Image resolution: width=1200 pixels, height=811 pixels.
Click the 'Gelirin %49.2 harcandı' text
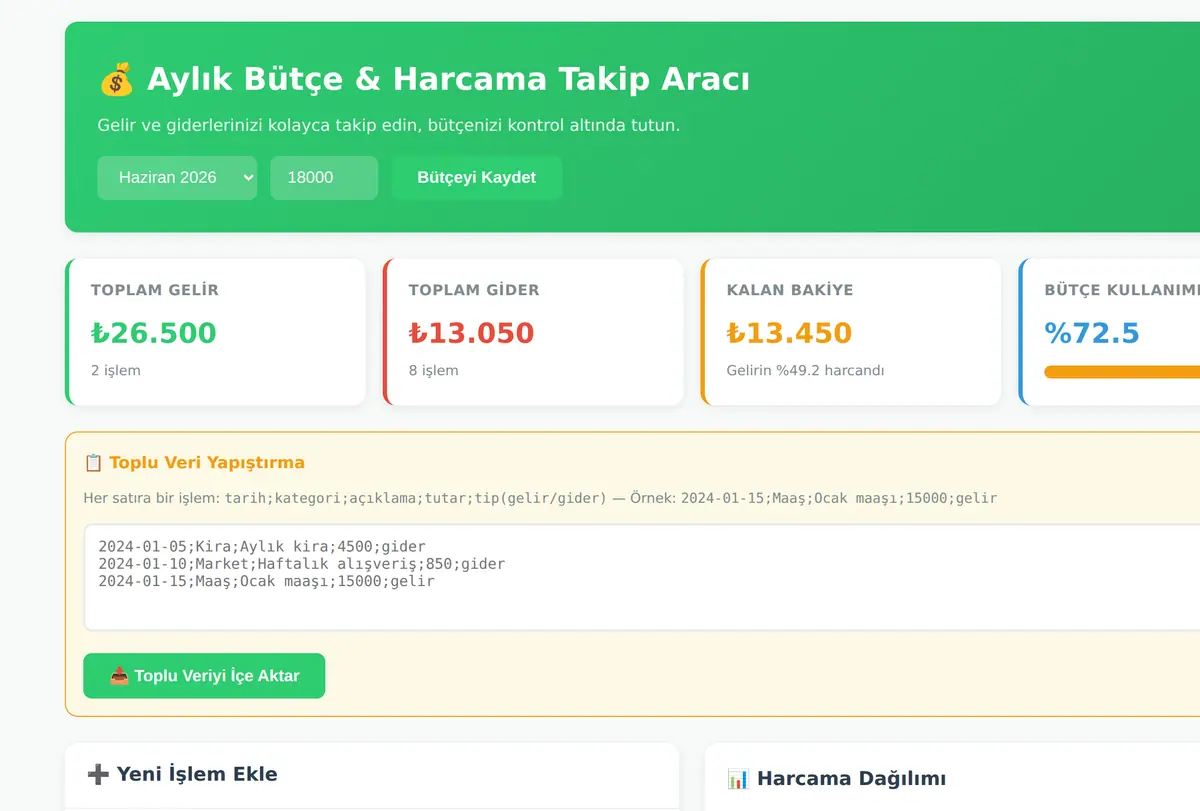(806, 371)
